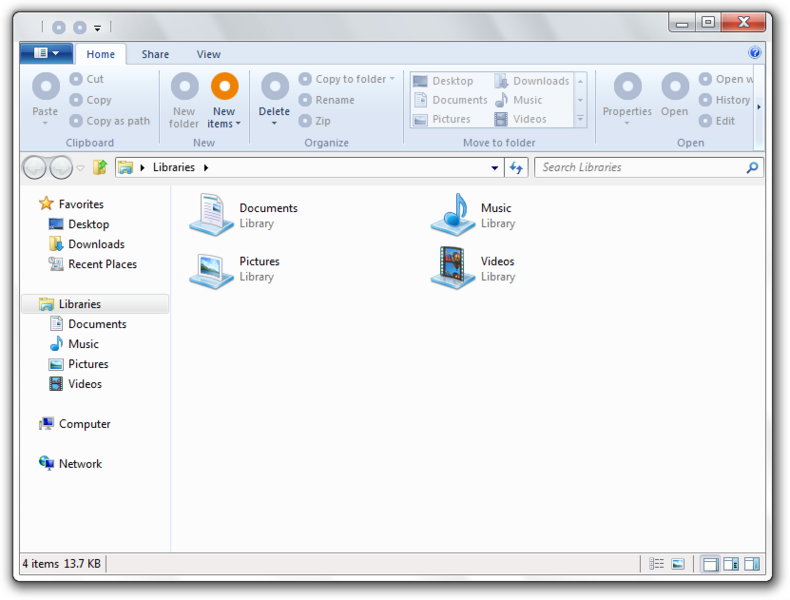The width and height of the screenshot is (790, 600).
Task: Click History in Open group
Action: [x=725, y=100]
